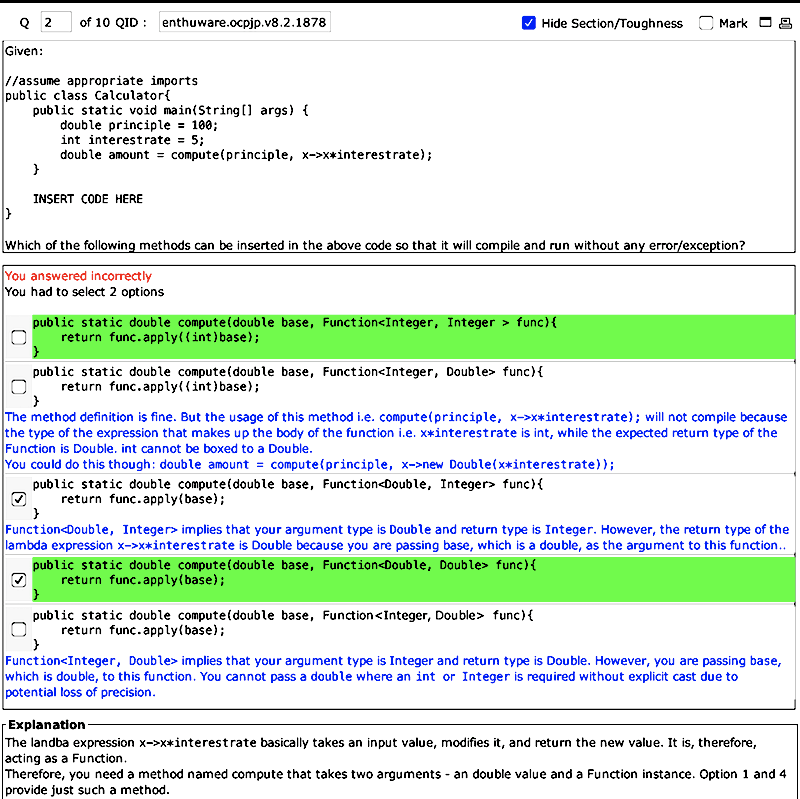This screenshot has width=800, height=799.
Task: Select the Function<Integer, Double> option with func.apply(base)
Action: click(x=19, y=629)
